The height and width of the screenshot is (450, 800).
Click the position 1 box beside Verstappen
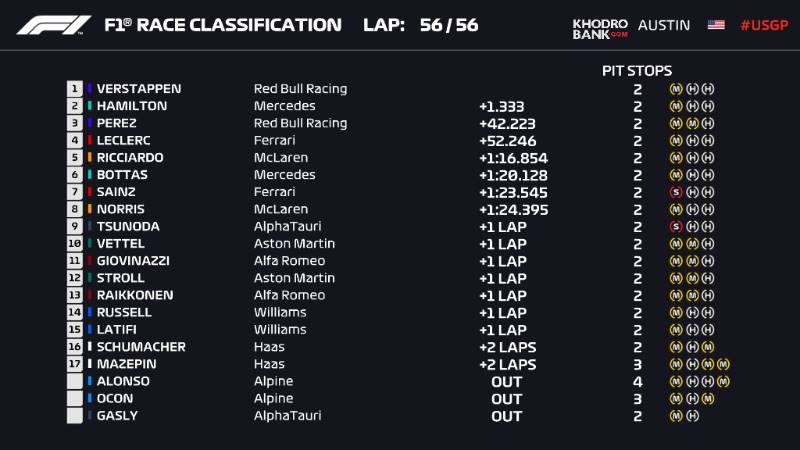point(74,89)
